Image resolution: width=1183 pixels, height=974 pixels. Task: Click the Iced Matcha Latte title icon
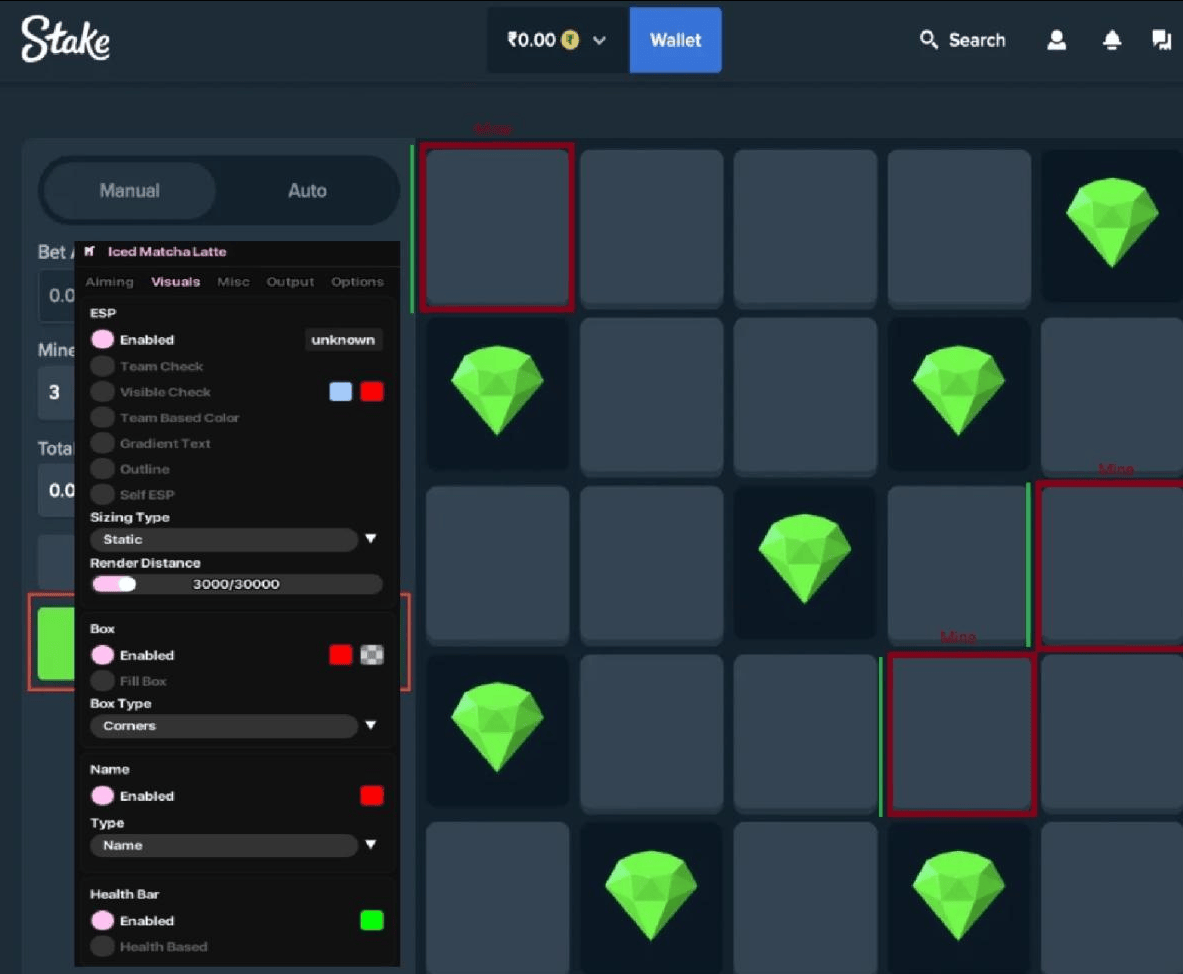[90, 251]
